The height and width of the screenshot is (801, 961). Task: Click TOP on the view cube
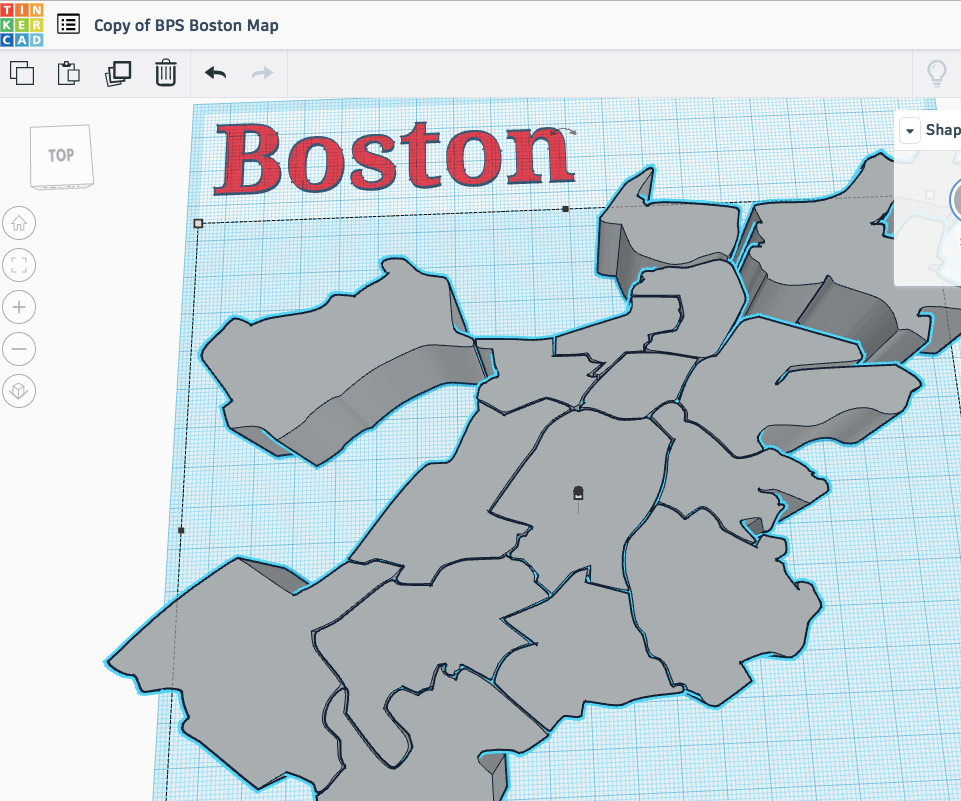coord(61,156)
